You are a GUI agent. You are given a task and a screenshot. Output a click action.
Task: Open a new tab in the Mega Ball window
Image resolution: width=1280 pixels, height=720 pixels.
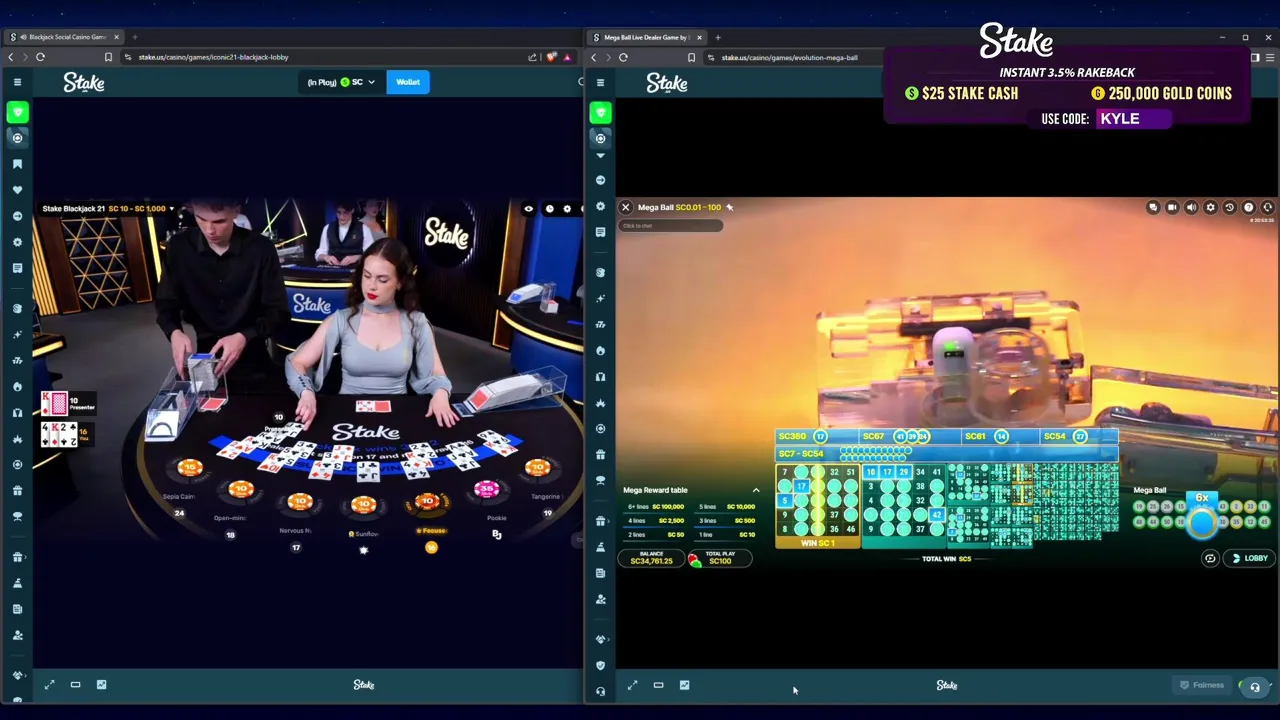tap(717, 37)
